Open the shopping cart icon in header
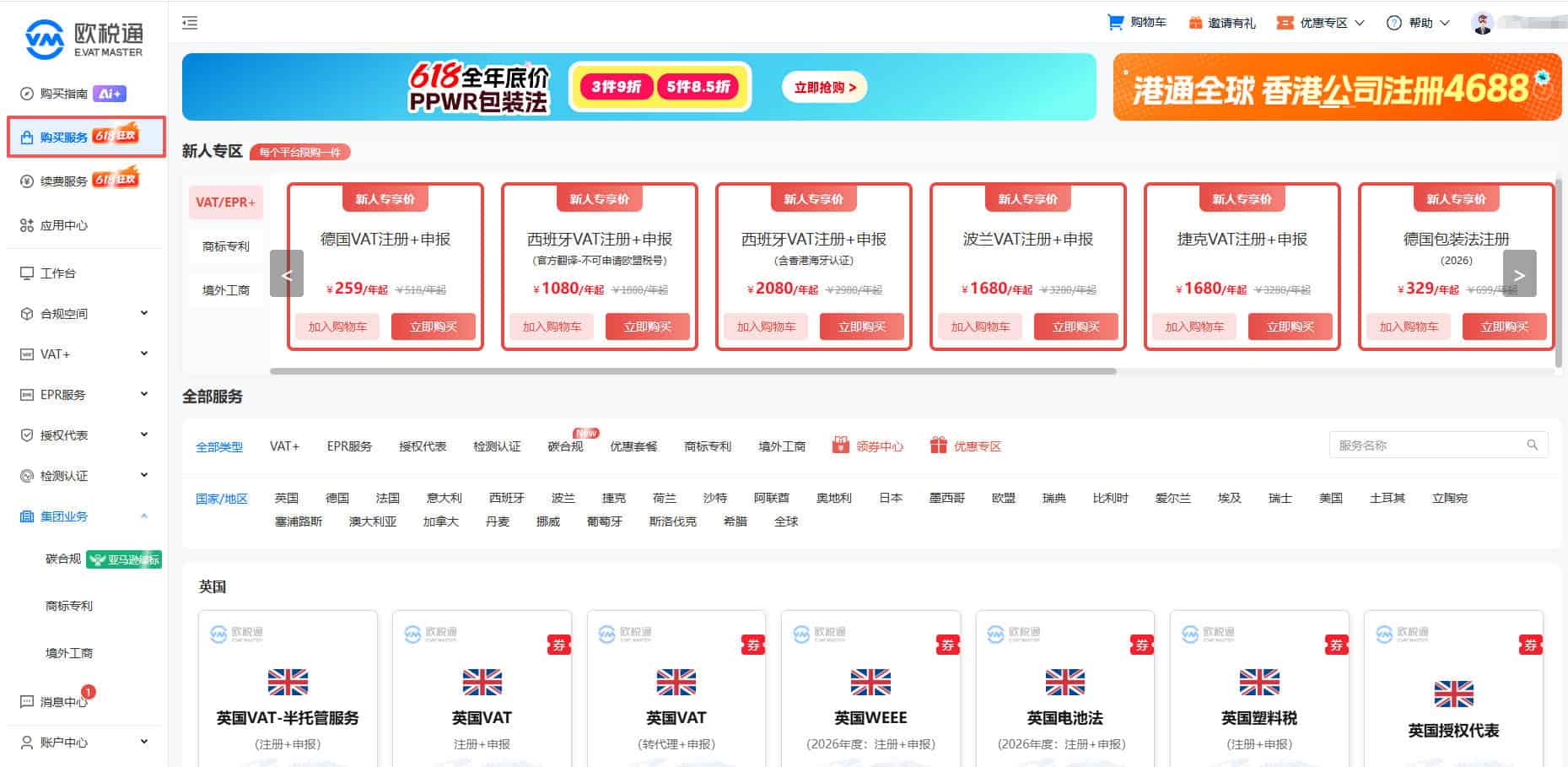Screen dimensions: 1568x767 point(1115,23)
